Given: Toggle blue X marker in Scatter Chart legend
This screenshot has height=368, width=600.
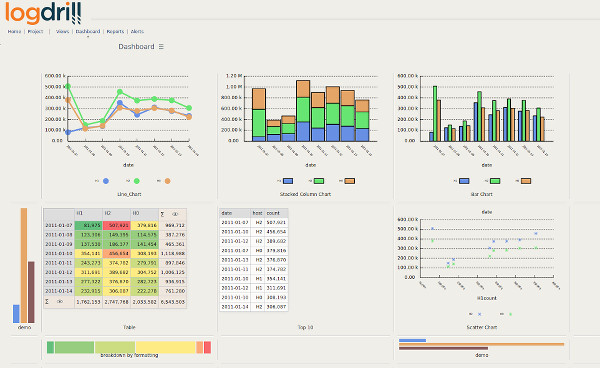Looking at the screenshot, I should [479, 314].
